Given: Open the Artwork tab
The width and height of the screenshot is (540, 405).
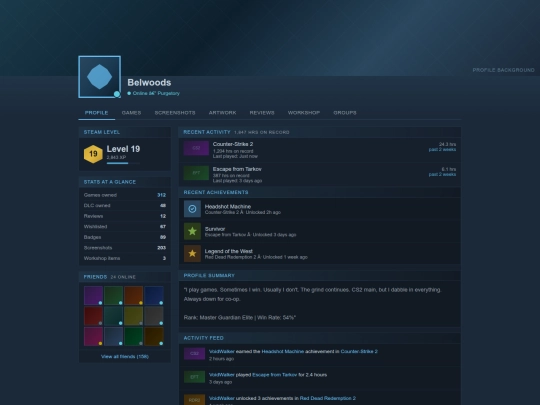Looking at the screenshot, I should click(222, 113).
